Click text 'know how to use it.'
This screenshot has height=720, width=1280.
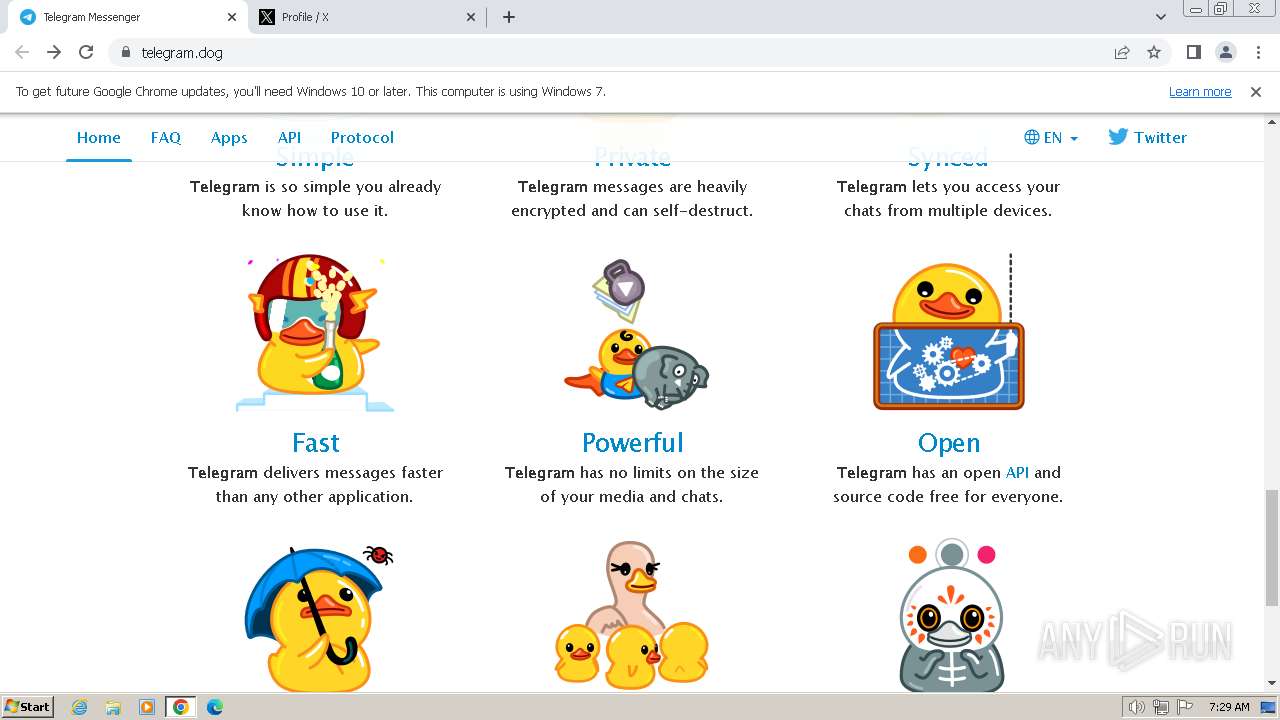(315, 211)
